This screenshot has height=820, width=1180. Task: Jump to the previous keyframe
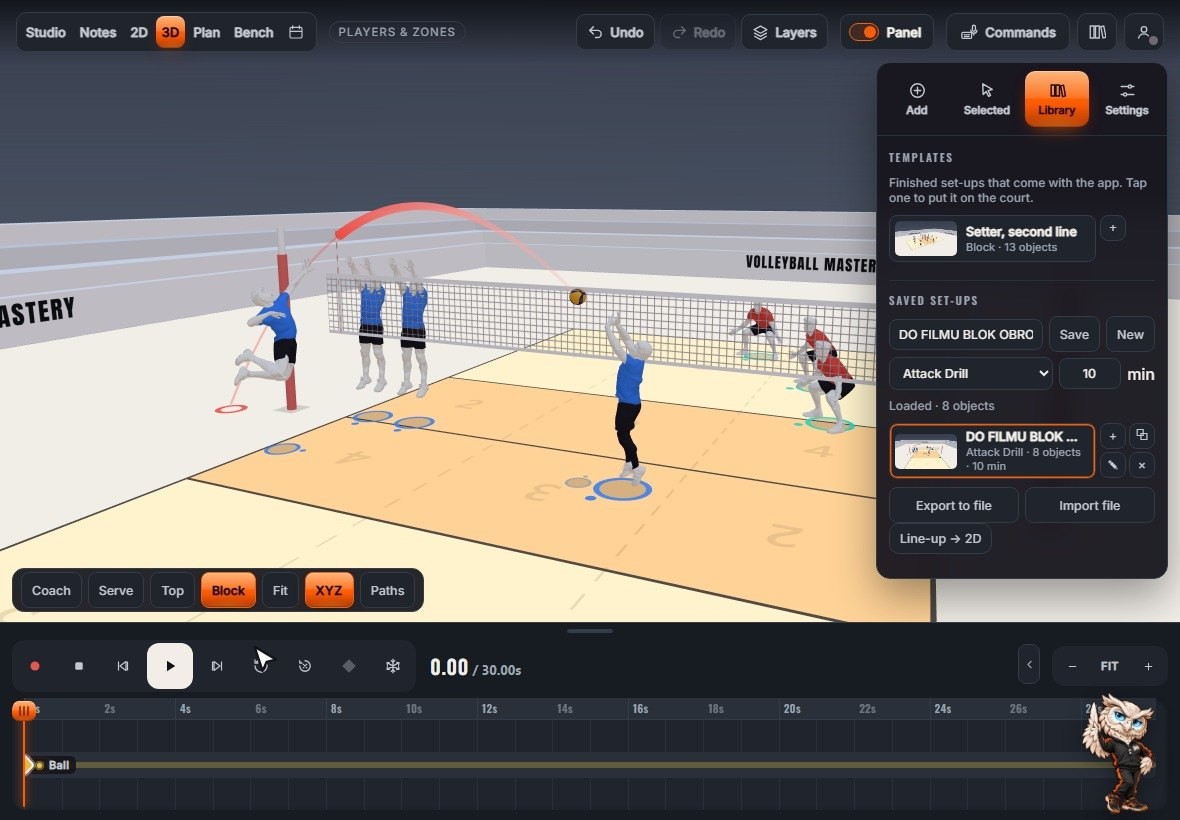pyautogui.click(x=123, y=666)
